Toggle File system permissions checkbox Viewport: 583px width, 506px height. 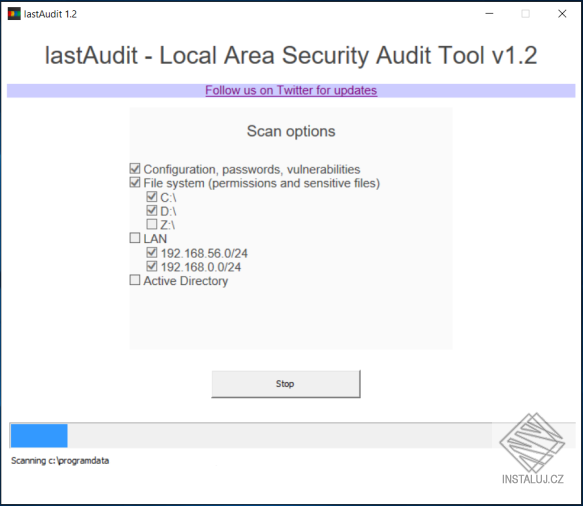(135, 183)
